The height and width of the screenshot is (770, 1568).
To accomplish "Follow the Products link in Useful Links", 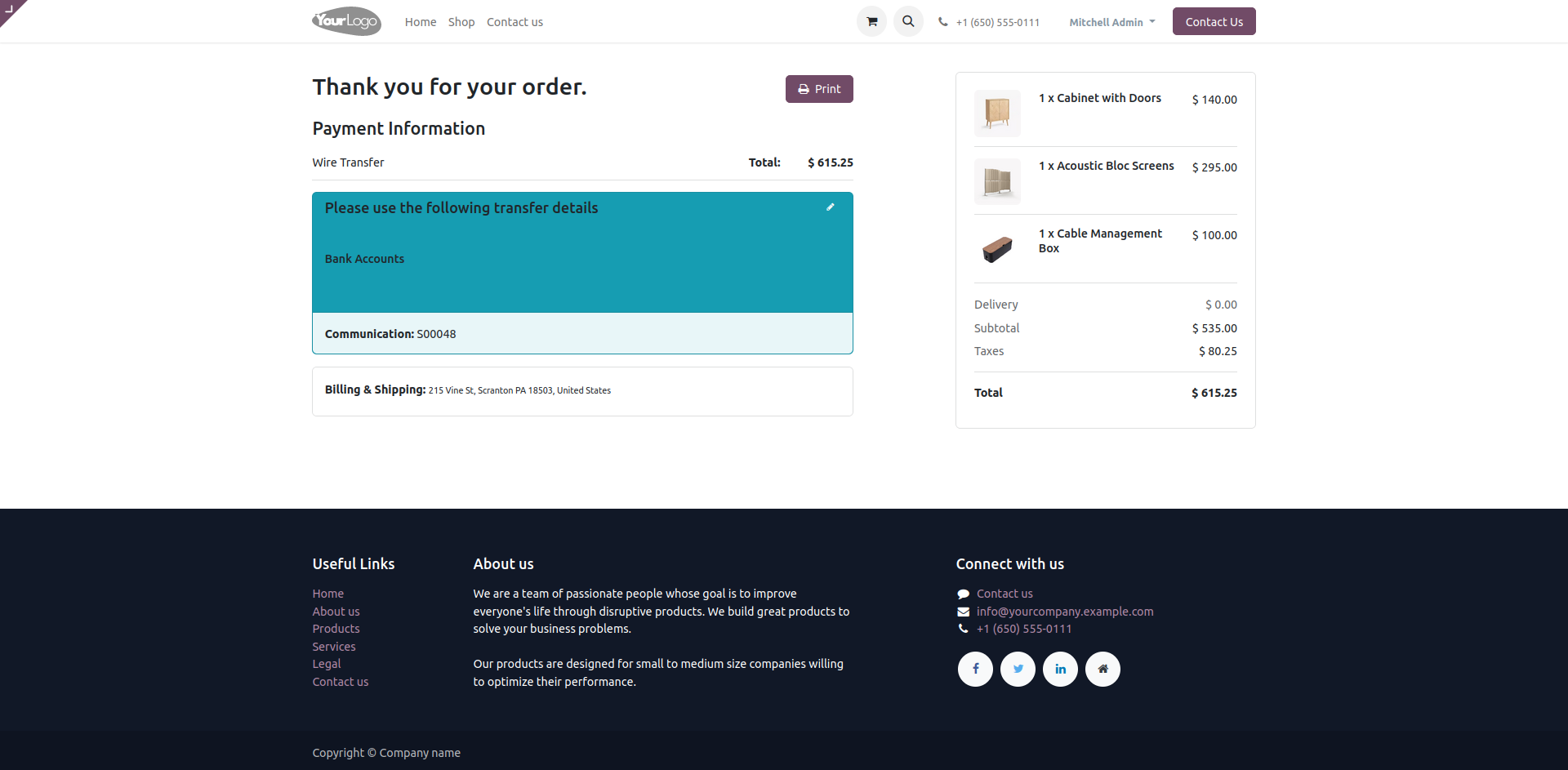I will tap(336, 629).
